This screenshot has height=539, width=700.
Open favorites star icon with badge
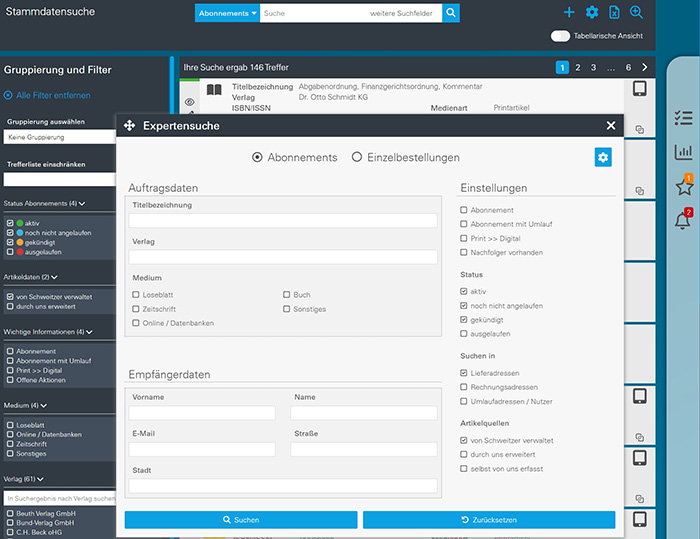coord(683,186)
